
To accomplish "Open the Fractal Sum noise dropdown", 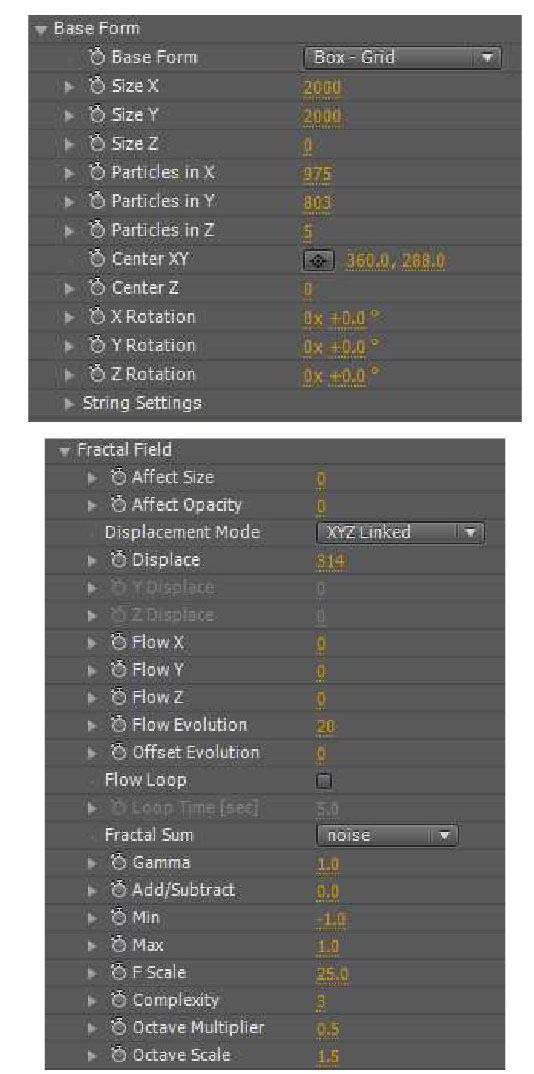I will click(x=387, y=835).
